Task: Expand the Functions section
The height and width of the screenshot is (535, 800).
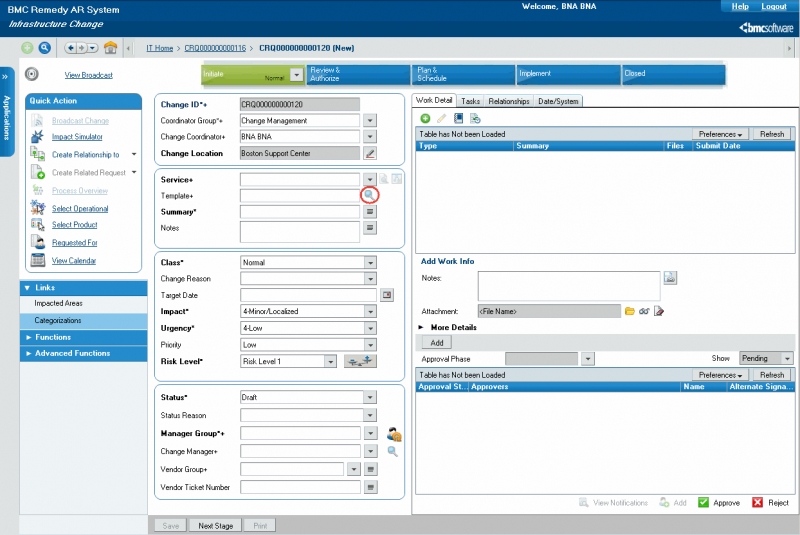Action: (84, 337)
